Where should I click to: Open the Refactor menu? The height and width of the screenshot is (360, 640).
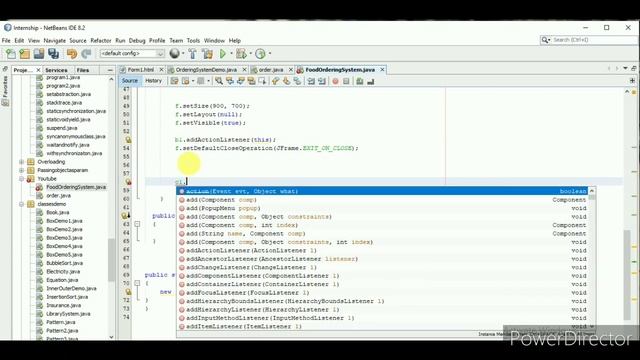(101, 40)
